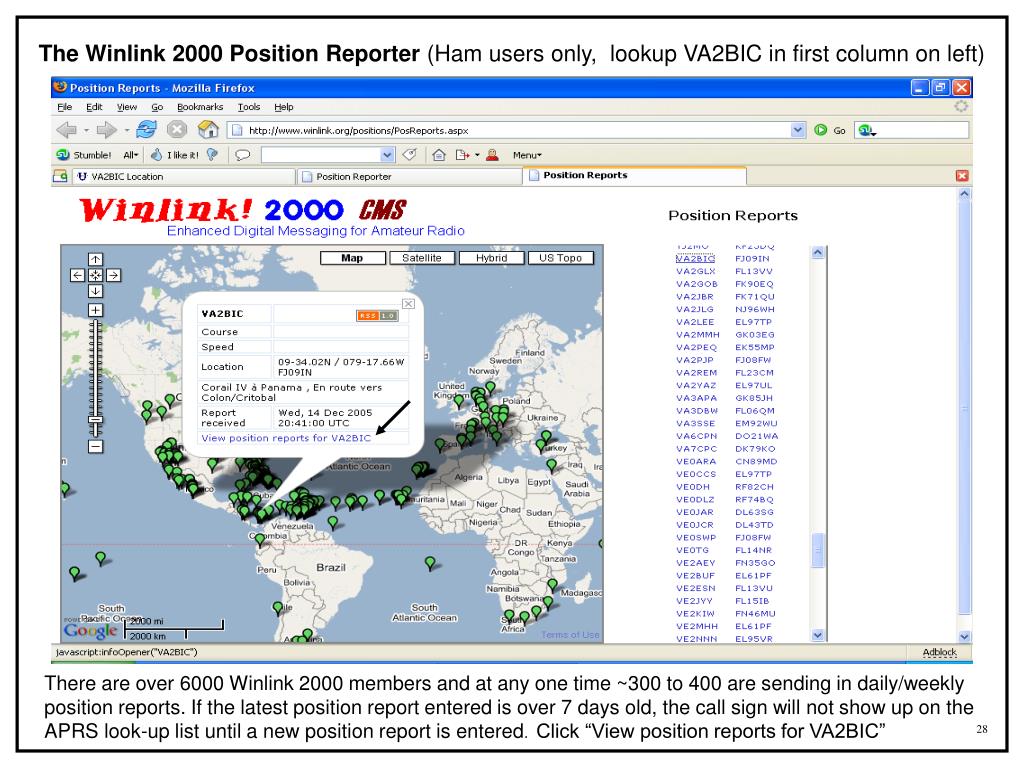Switch to the VA2BIC Location tab
Screen dimensions: 1024x768
pos(184,176)
